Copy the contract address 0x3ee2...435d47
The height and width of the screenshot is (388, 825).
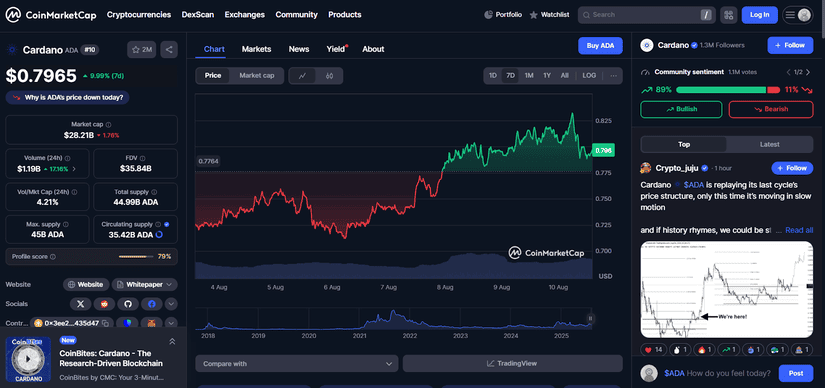pos(105,323)
